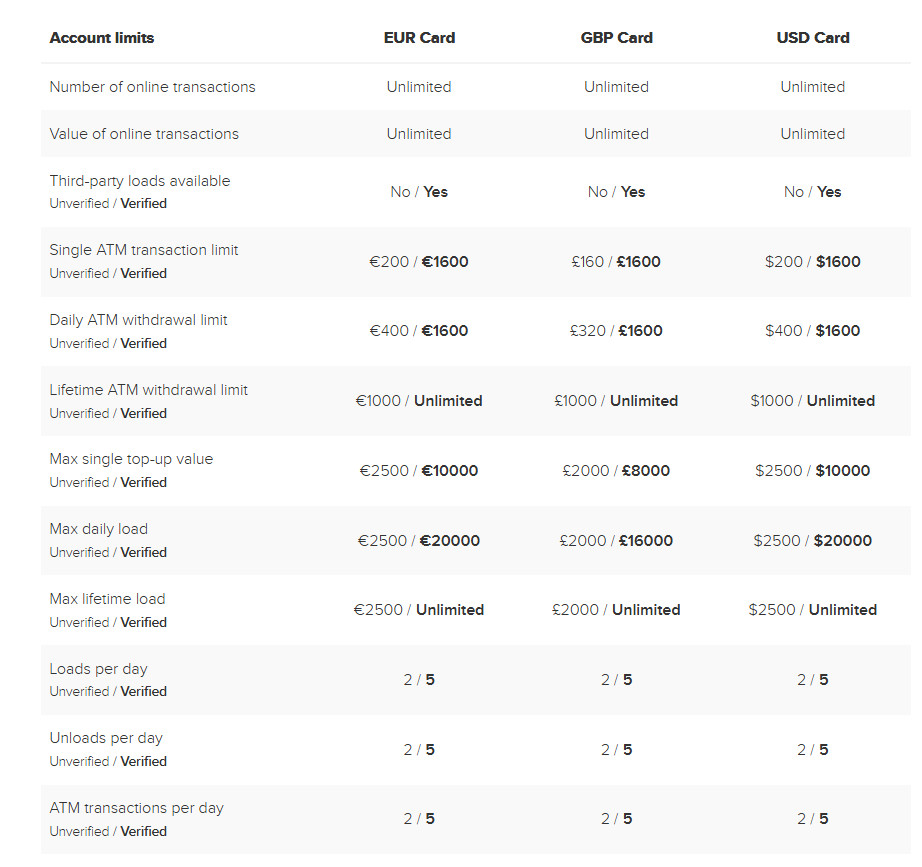The image size is (922, 867).
Task: Click USD Lifetime ATM limit $1000 / Unlimited
Action: (813, 401)
